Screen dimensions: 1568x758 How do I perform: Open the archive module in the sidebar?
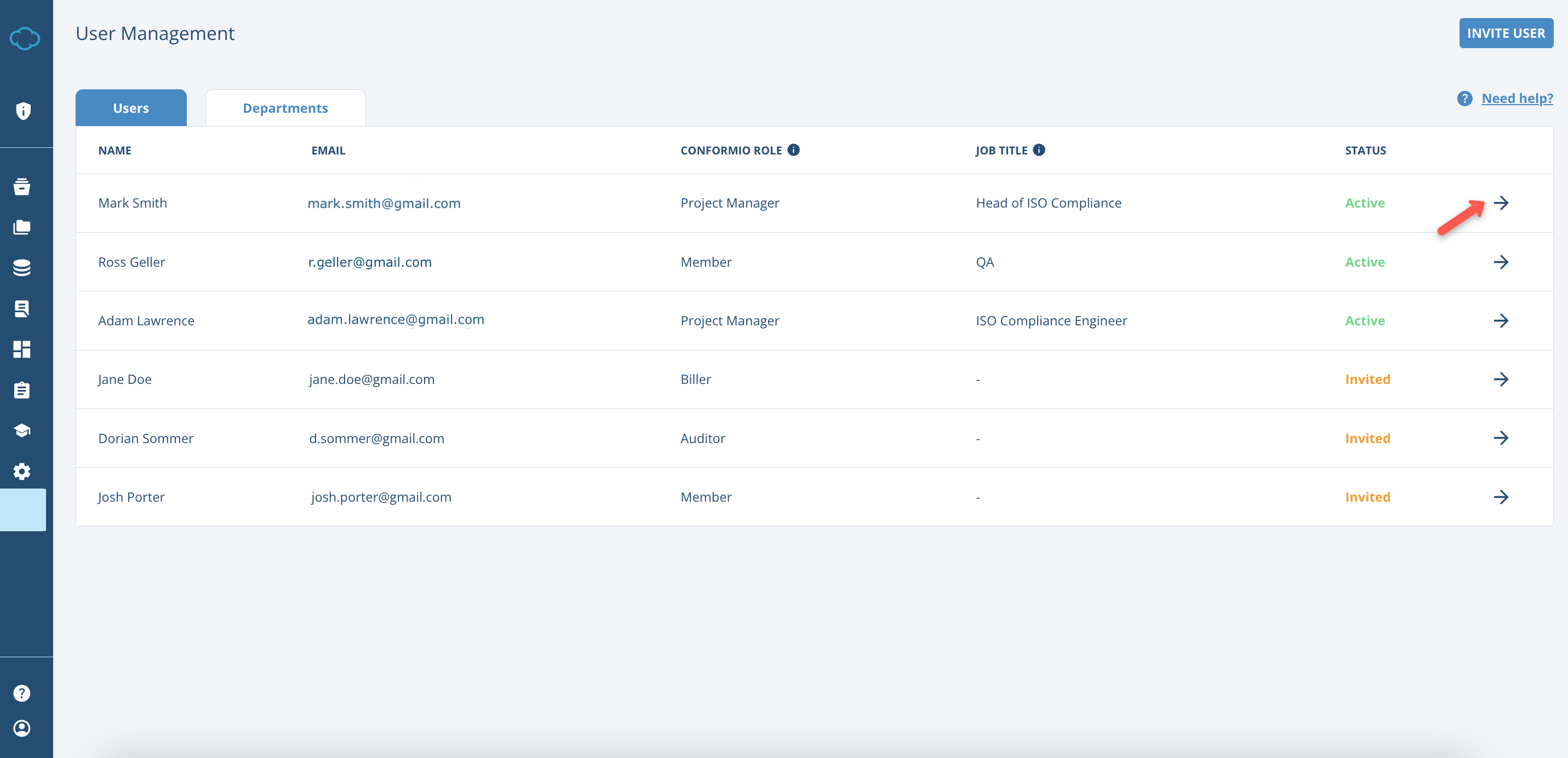tap(22, 187)
